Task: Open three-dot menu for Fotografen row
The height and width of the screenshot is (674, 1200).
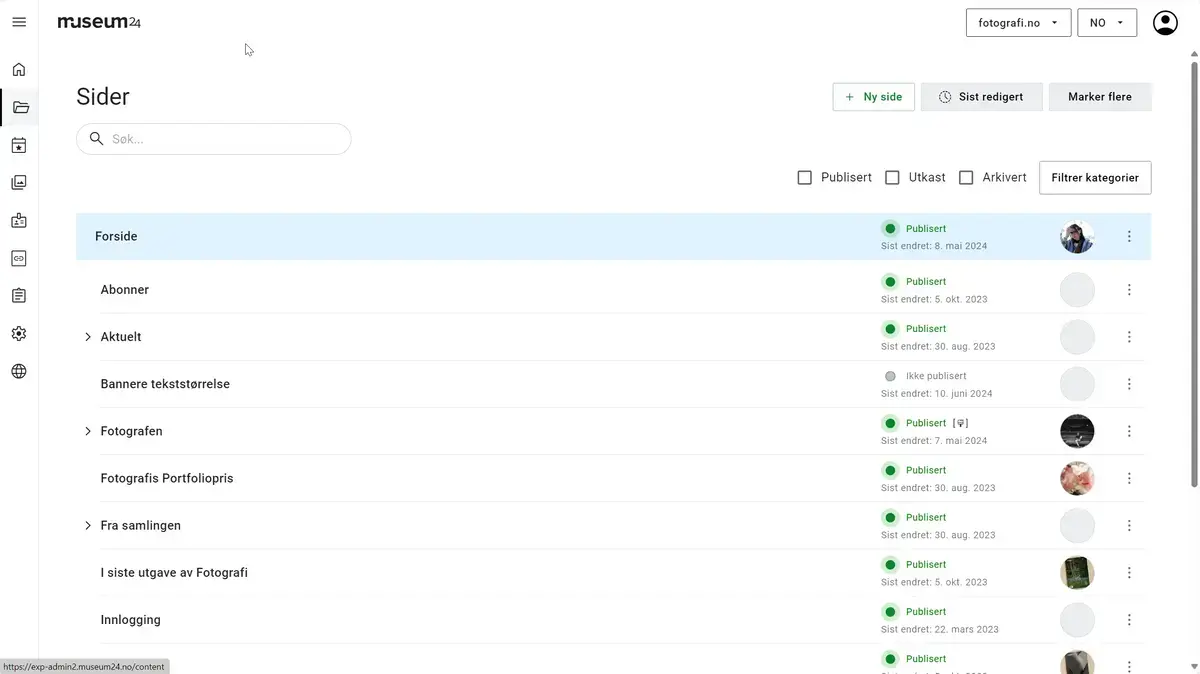Action: pos(1129,432)
